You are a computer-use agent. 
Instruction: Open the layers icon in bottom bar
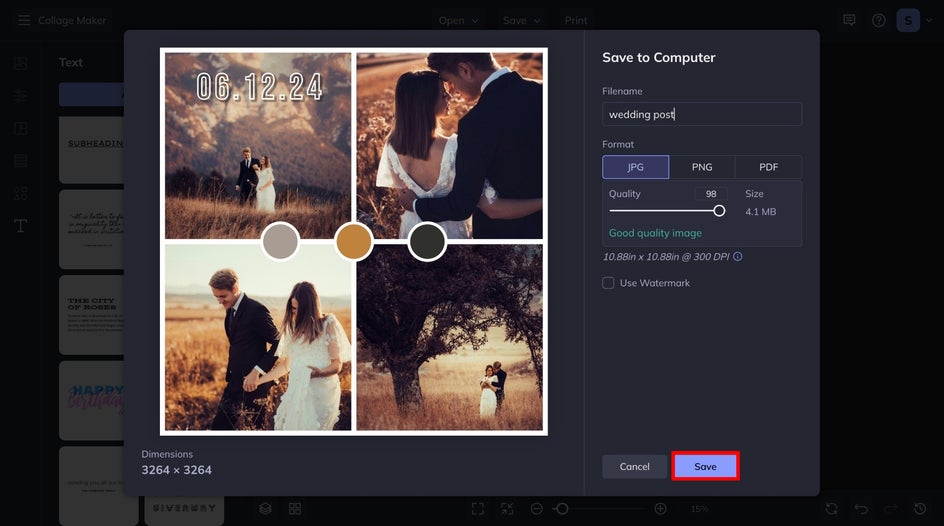click(x=265, y=509)
